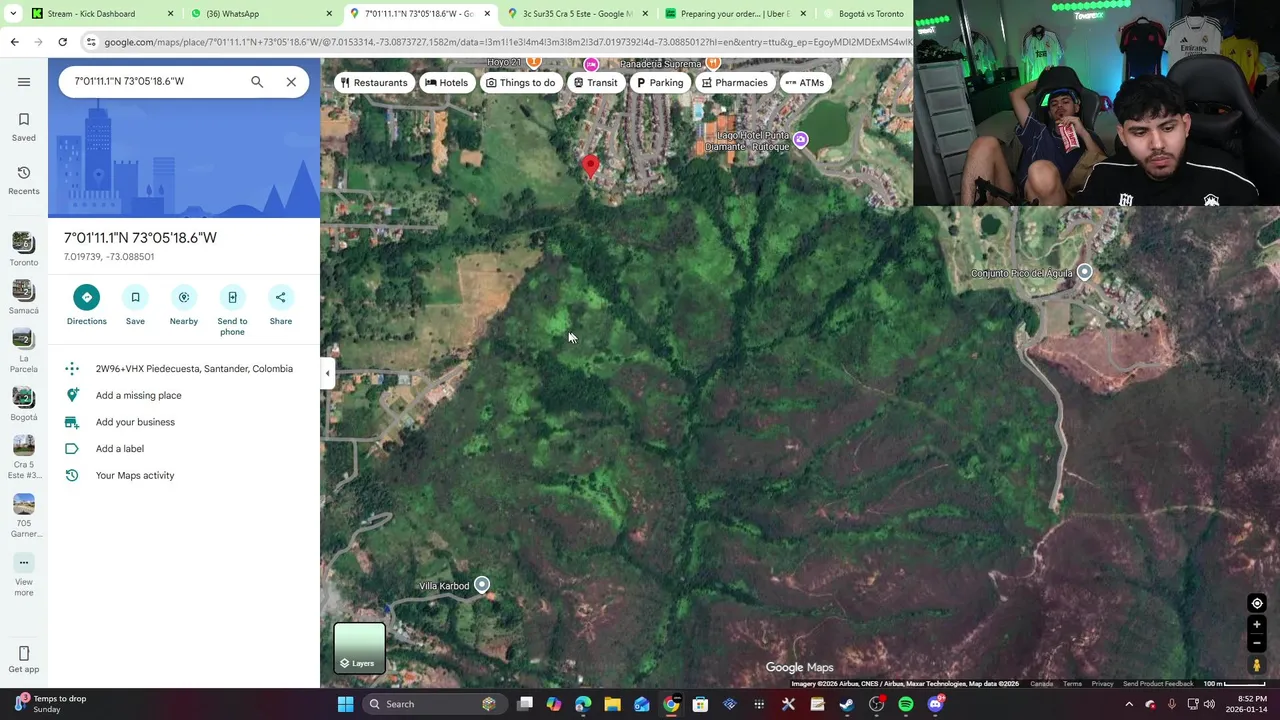Clear the coordinates search with X
The image size is (1280, 720).
[291, 82]
